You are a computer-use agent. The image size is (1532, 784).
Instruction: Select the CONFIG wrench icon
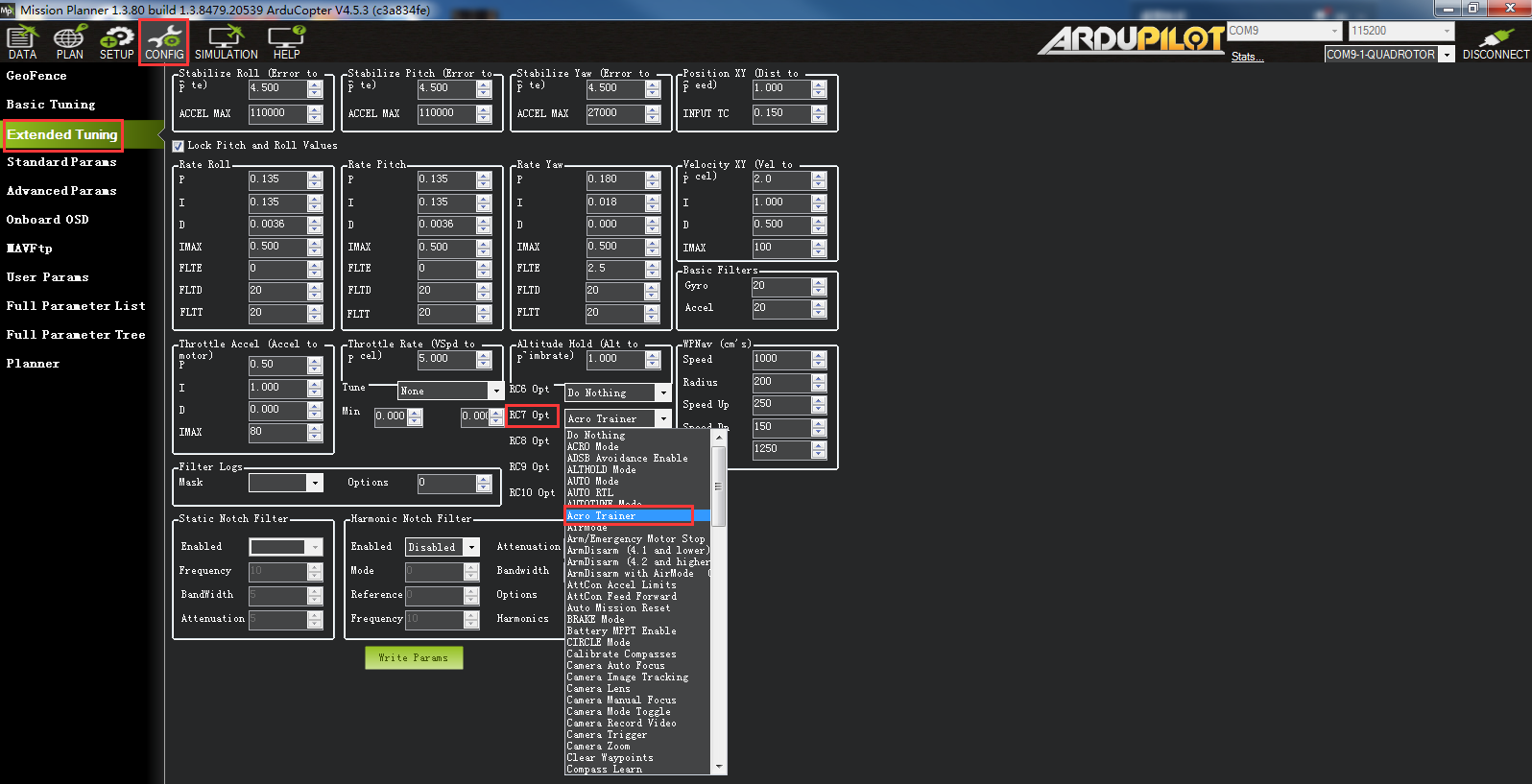click(x=164, y=42)
